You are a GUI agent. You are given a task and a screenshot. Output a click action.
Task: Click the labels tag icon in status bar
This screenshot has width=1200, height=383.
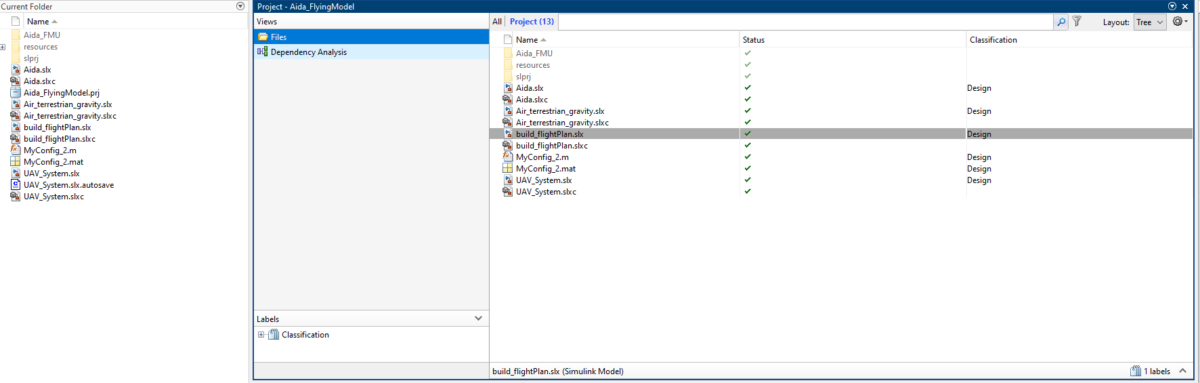(x=1134, y=371)
